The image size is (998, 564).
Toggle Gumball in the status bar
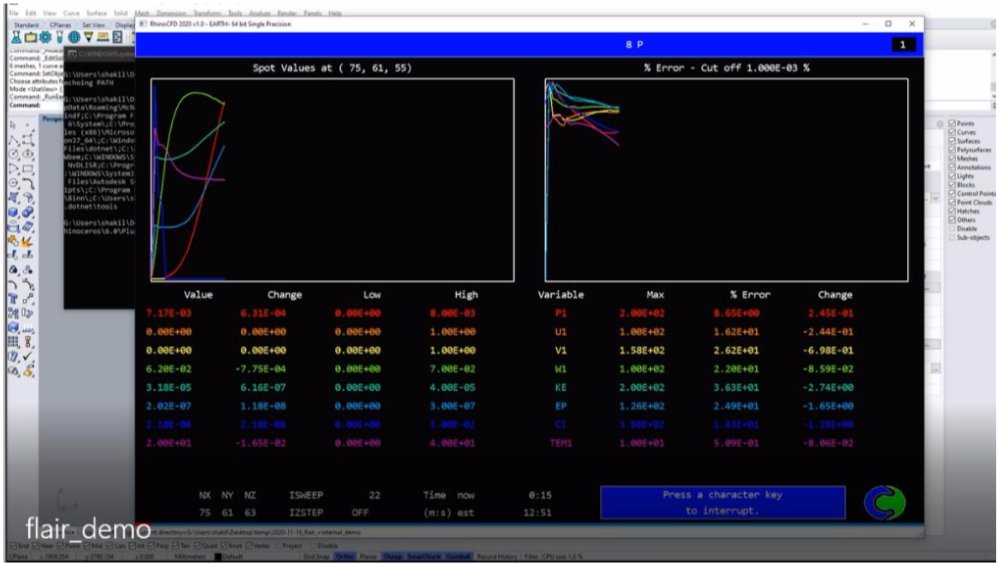[x=457, y=556]
